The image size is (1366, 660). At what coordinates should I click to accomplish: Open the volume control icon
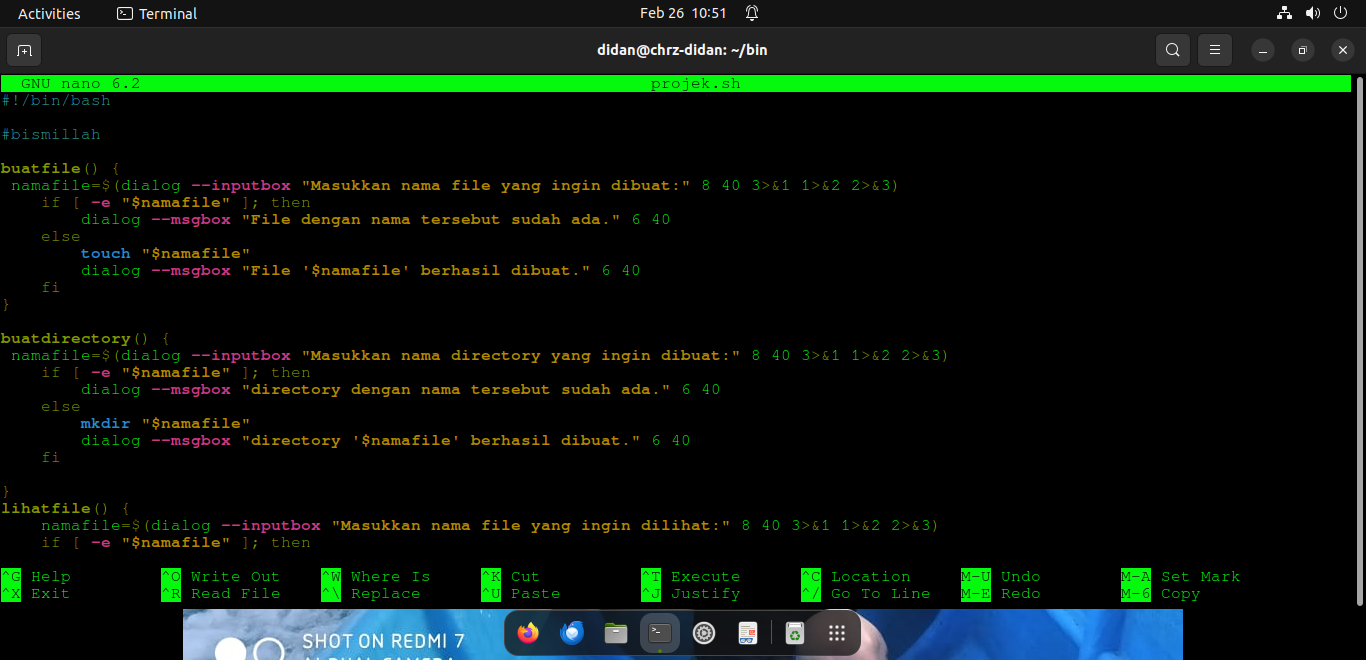pyautogui.click(x=1313, y=13)
